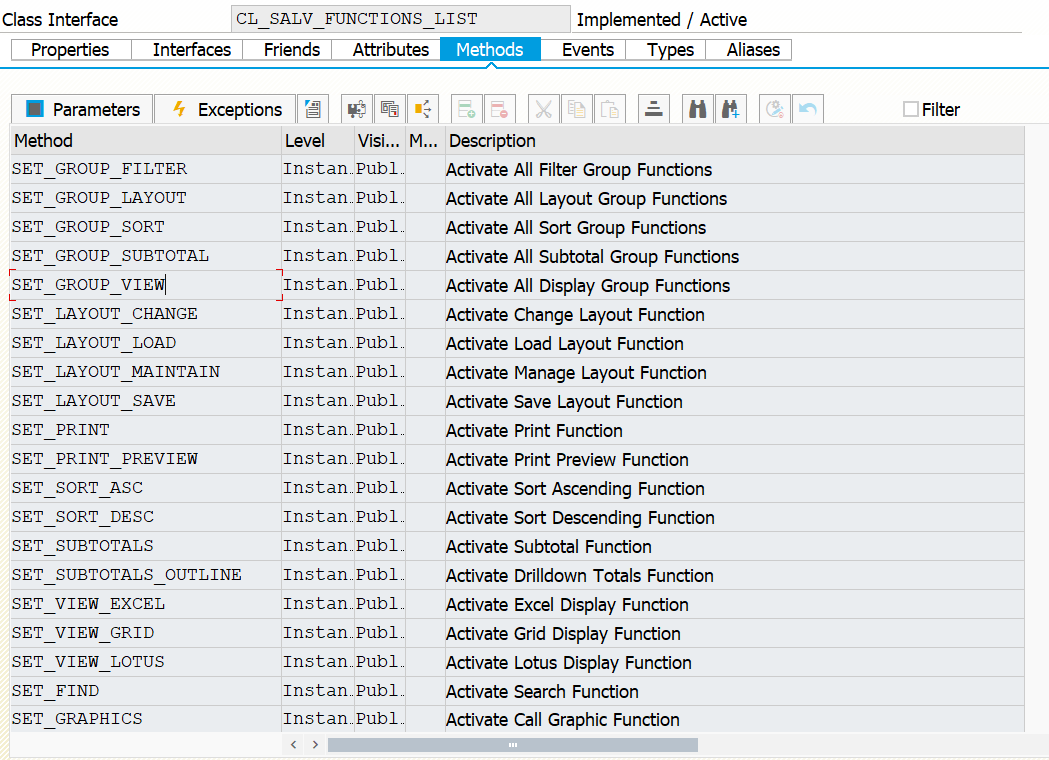Click the SET_GROUP_VIEW method field

click(x=146, y=285)
